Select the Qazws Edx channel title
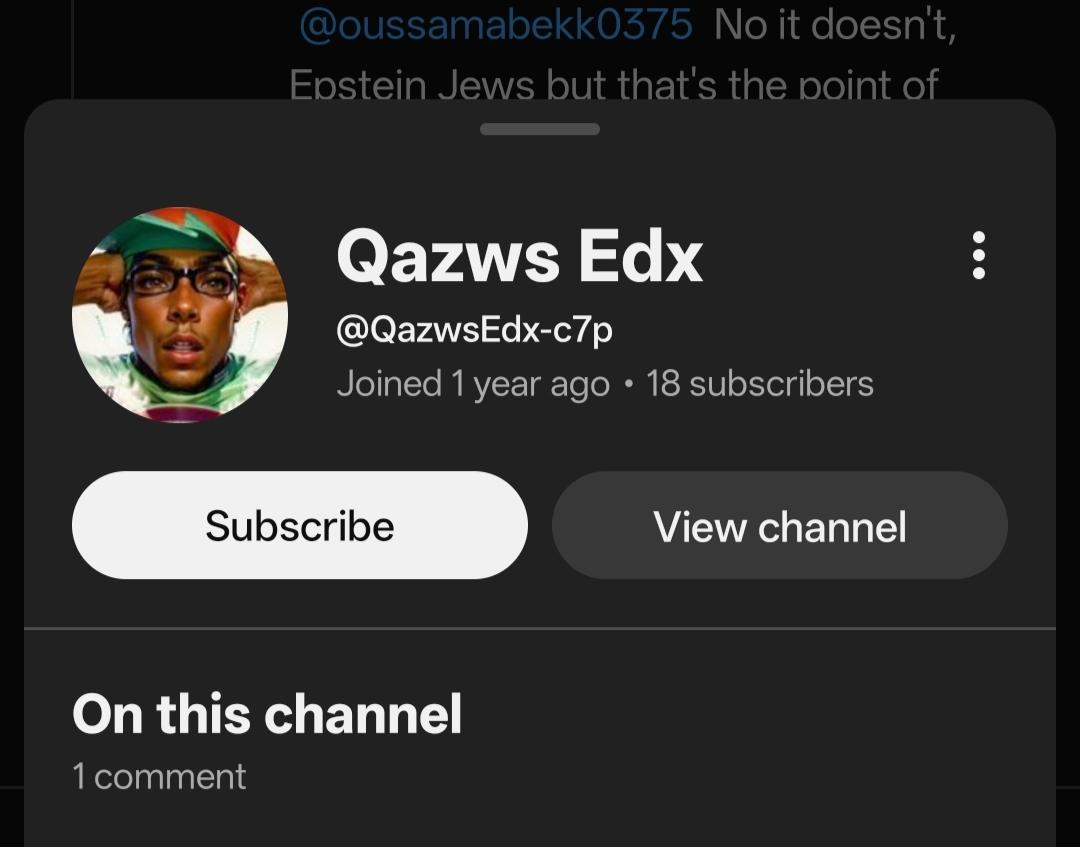 pyautogui.click(x=519, y=256)
